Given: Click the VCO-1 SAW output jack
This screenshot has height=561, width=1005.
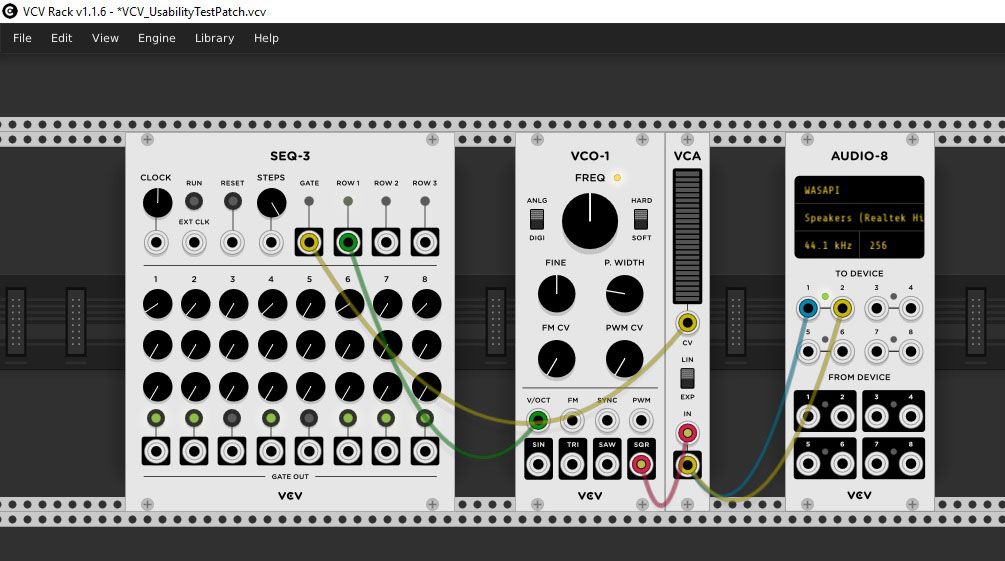Looking at the screenshot, I should pos(606,464).
